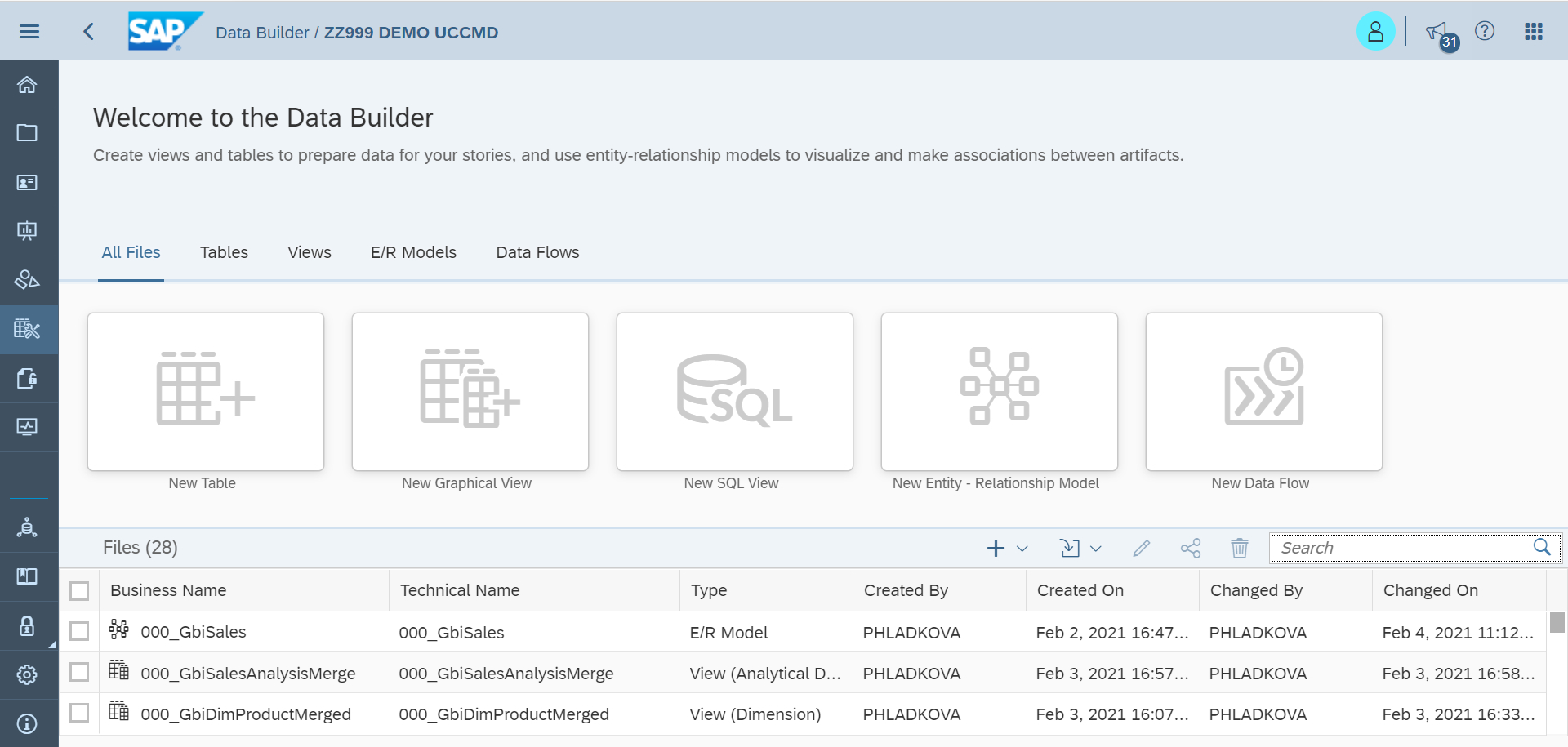Open the Data Builder sidebar icon
This screenshot has width=1568, height=747.
27,329
